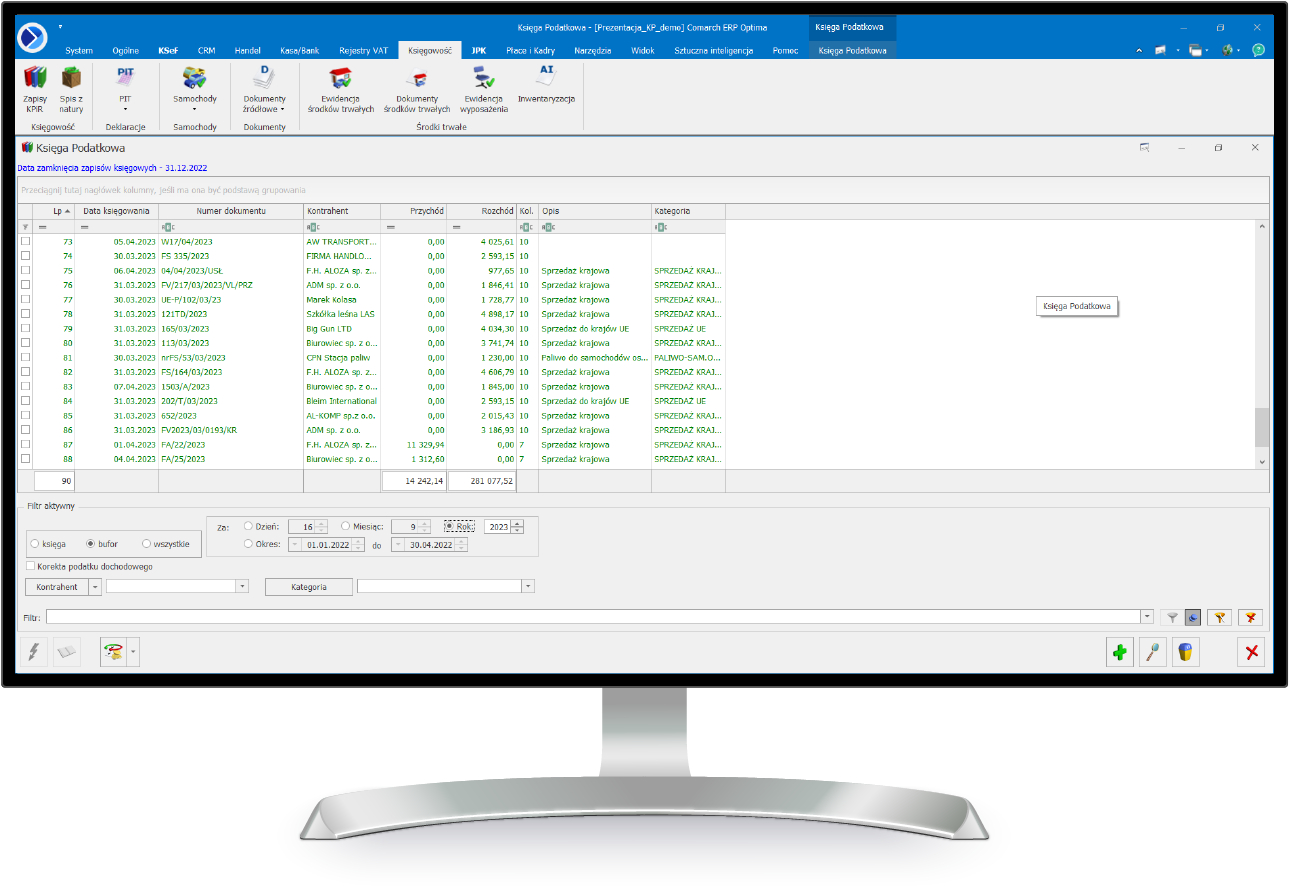Viewport: 1290px width, 890px height.
Task: Open the Narzędzia menu
Action: [593, 49]
